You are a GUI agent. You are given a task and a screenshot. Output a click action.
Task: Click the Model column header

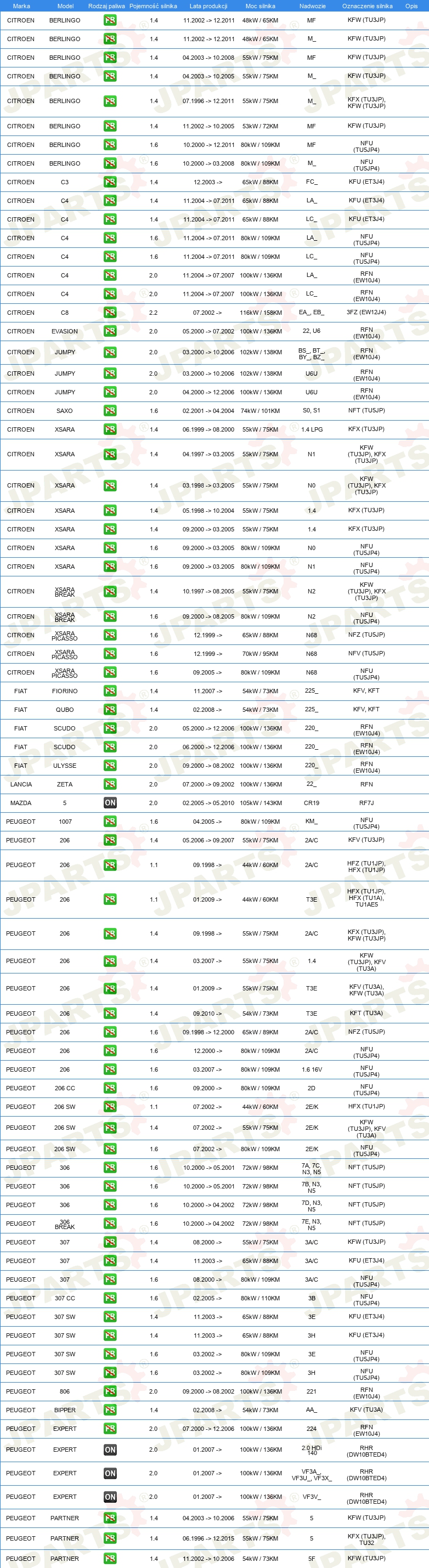65,6
